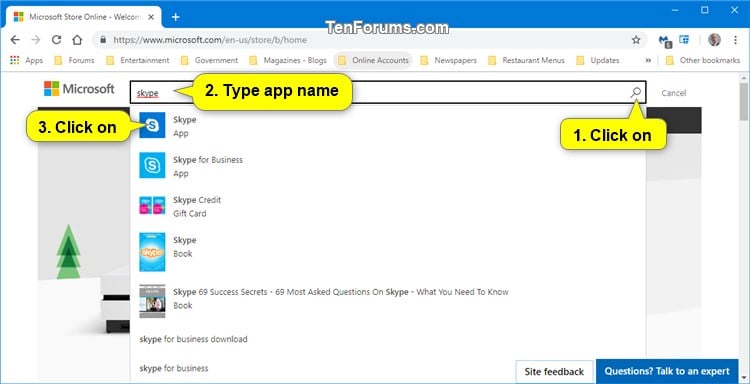
Task: Open the Other bookmarks folder
Action: (x=703, y=60)
